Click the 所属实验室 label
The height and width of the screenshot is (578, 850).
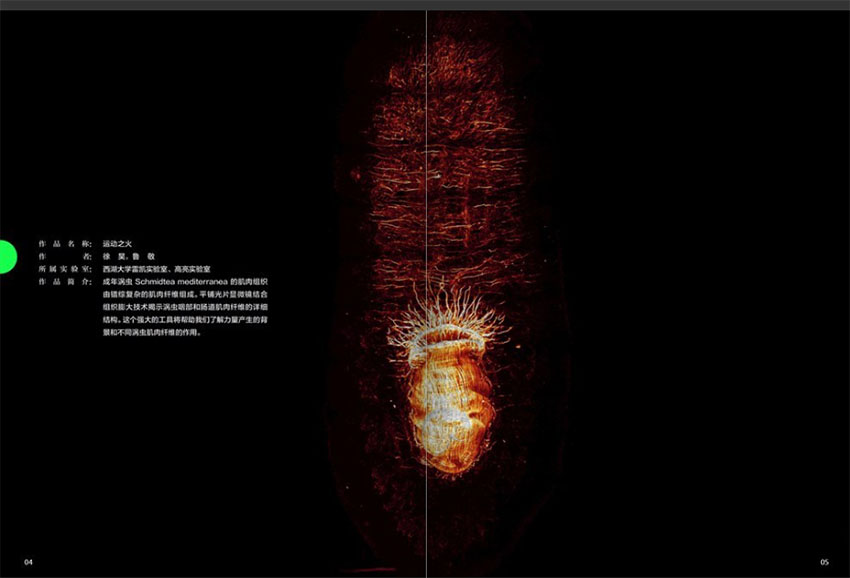[x=65, y=269]
